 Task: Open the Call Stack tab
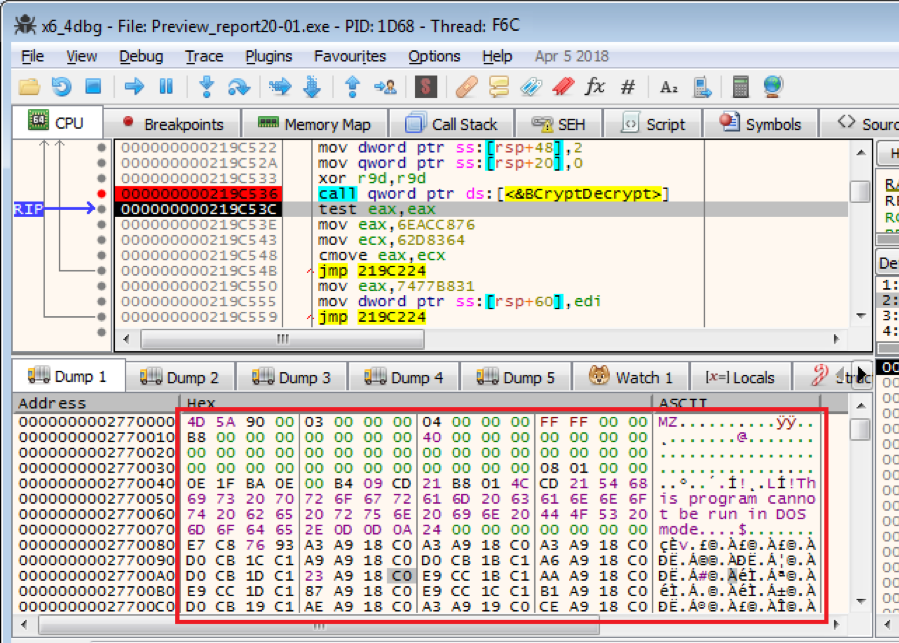(451, 124)
